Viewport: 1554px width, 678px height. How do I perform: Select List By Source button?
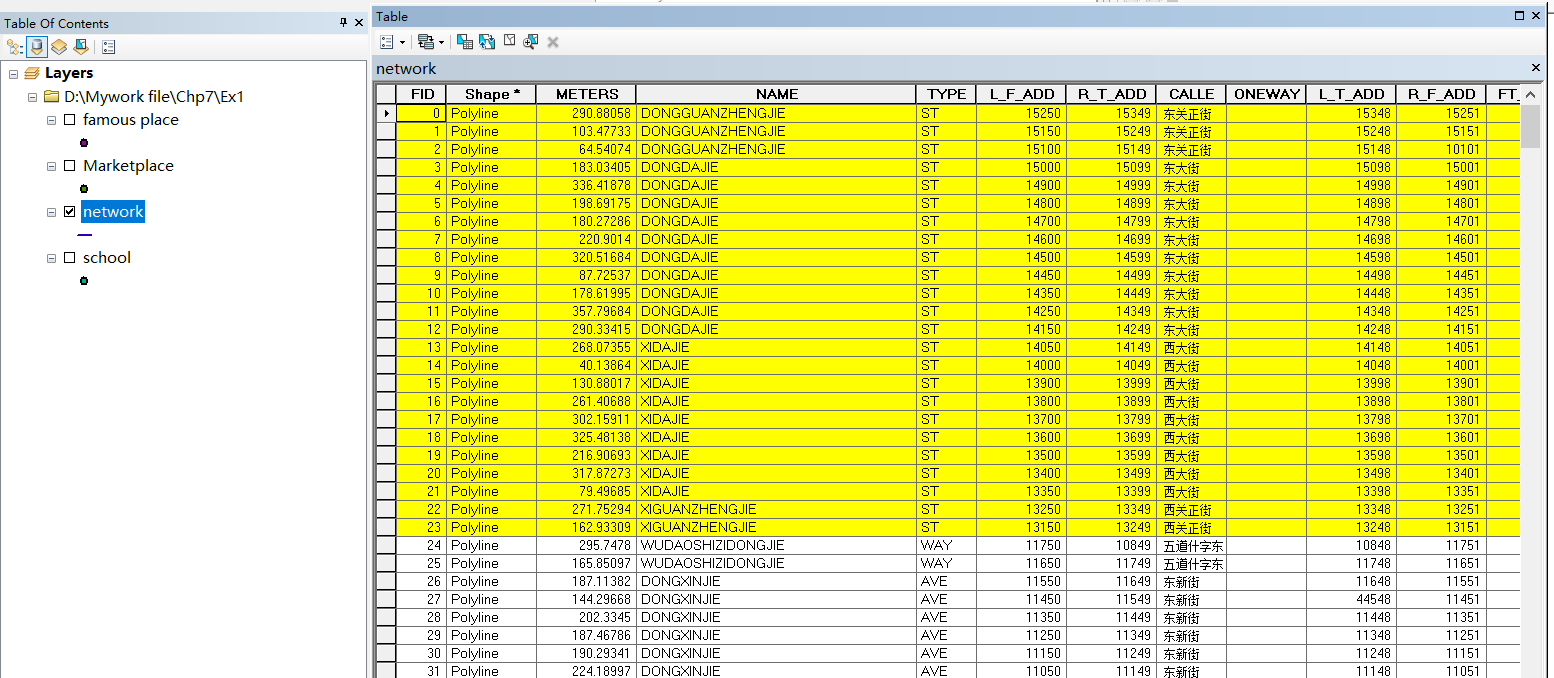(37, 47)
